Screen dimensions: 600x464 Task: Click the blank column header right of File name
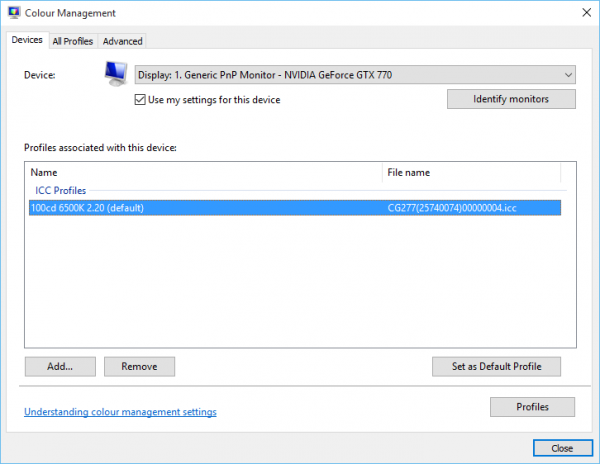pyautogui.click(x=568, y=172)
